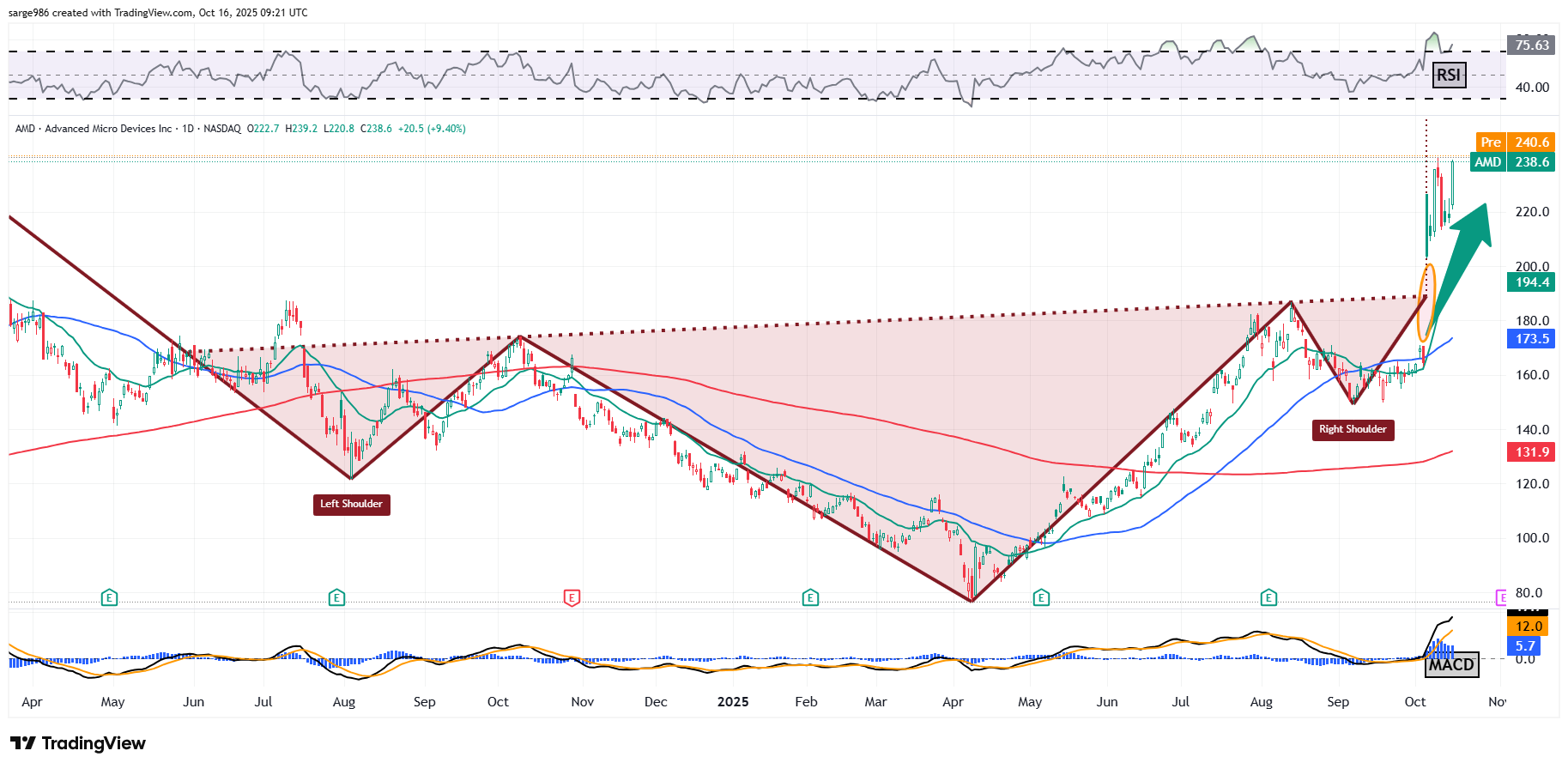Select the Right Shoulder label
The image size is (1568, 769).
tap(1353, 429)
